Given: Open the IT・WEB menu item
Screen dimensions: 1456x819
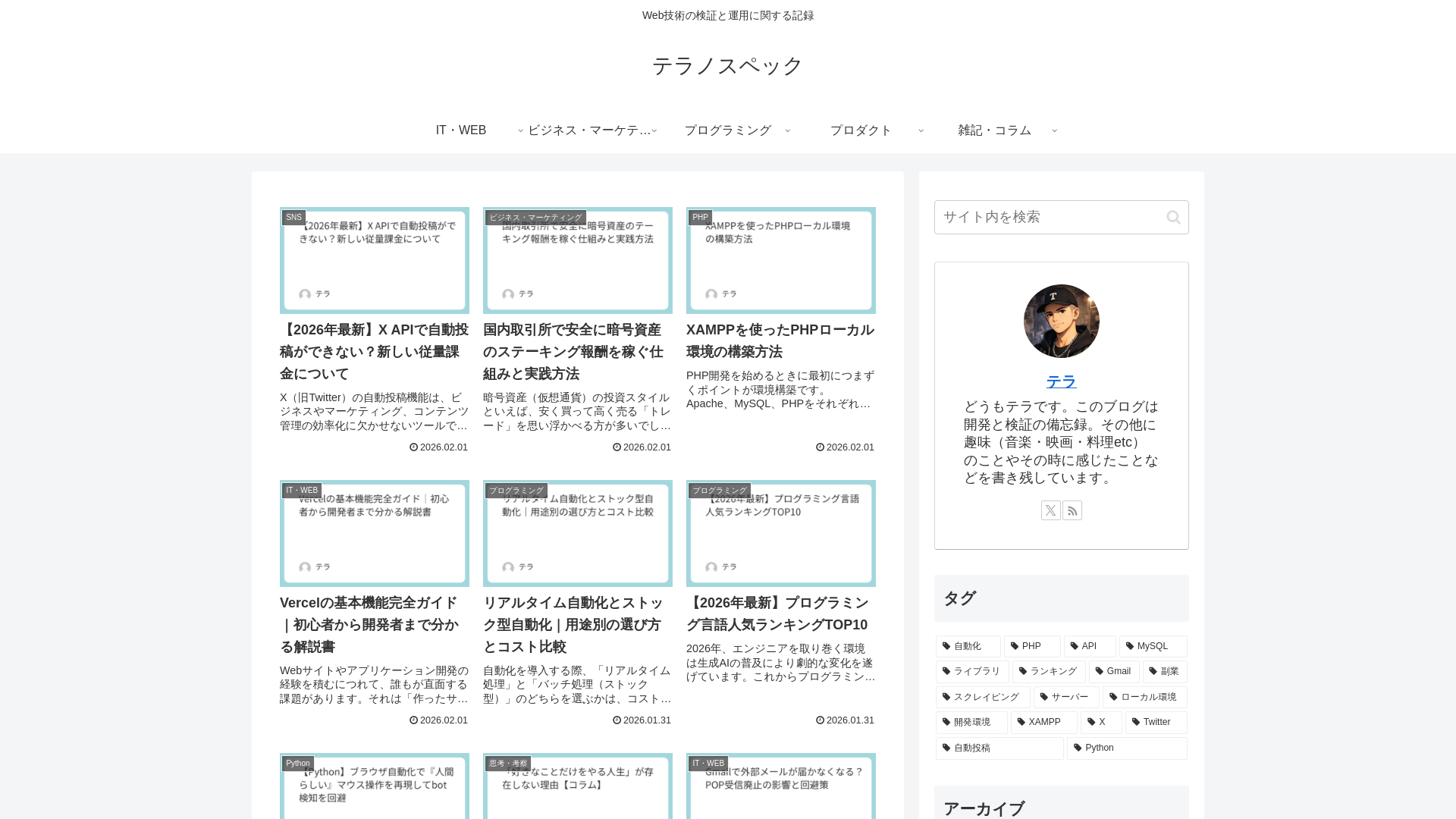Looking at the screenshot, I should click(461, 130).
